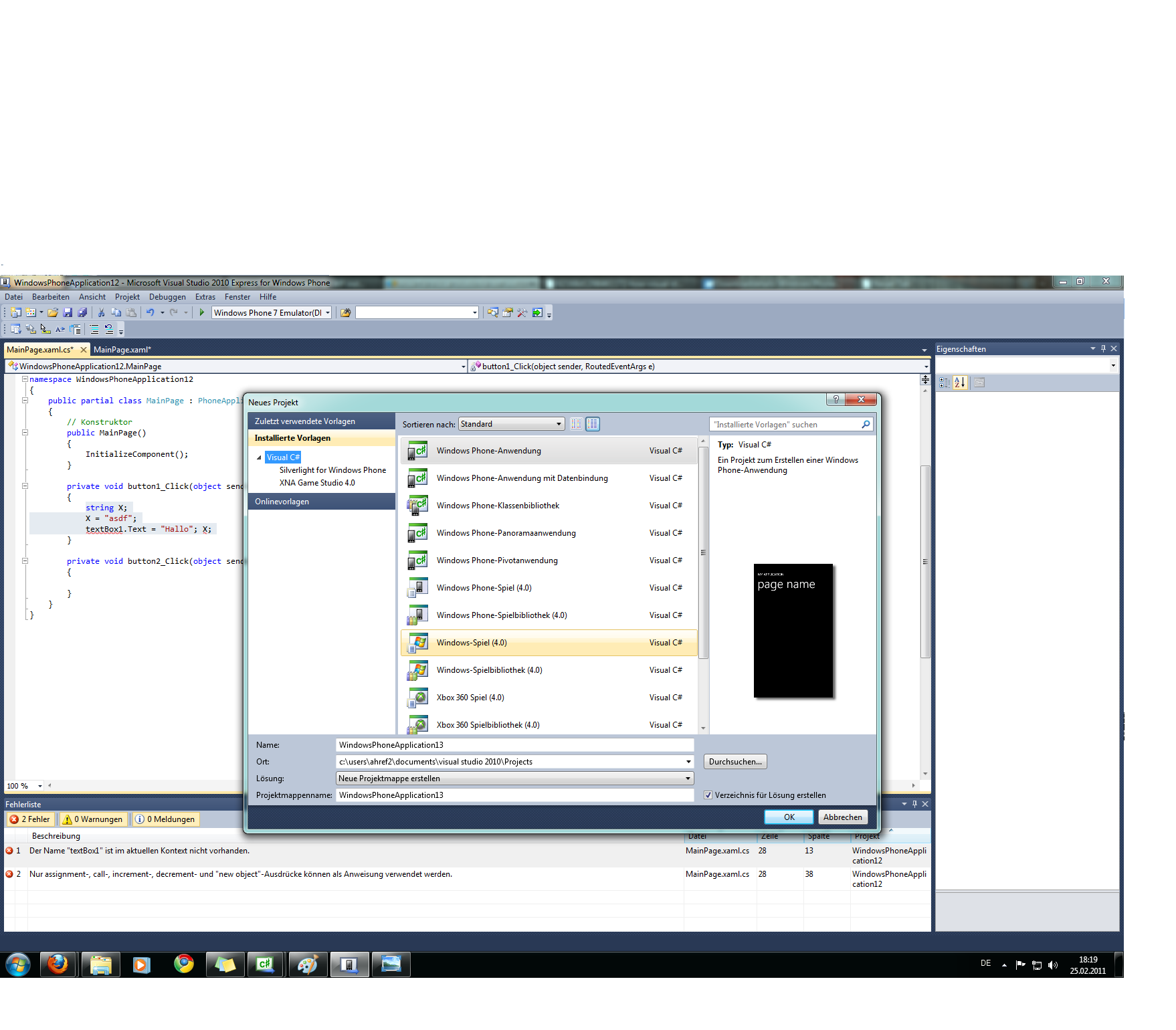This screenshot has width=1176, height=1030.
Task: Select Windows Phone-Panoramaanwendung template
Action: tap(549, 533)
